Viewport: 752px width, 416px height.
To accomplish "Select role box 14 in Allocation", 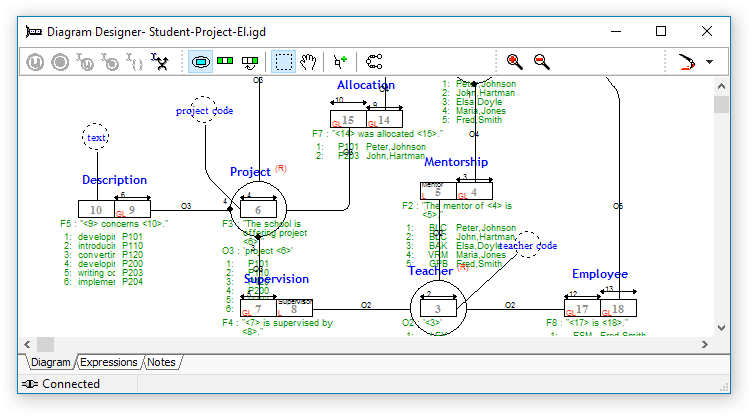I will pos(384,120).
